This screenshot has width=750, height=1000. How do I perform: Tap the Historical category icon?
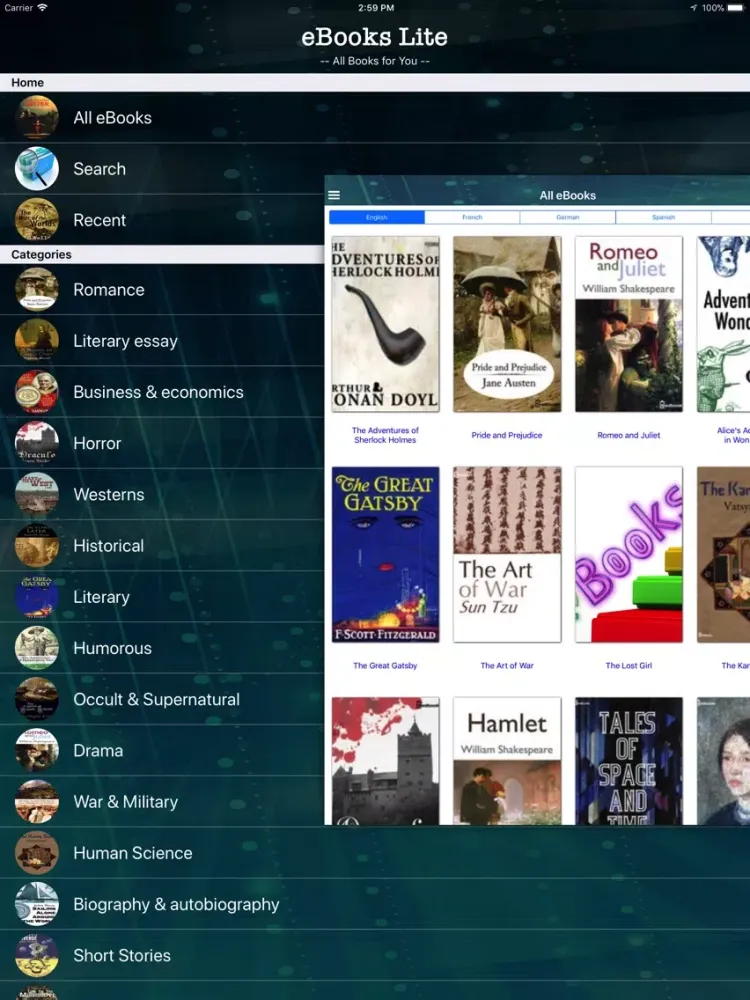coord(37,545)
